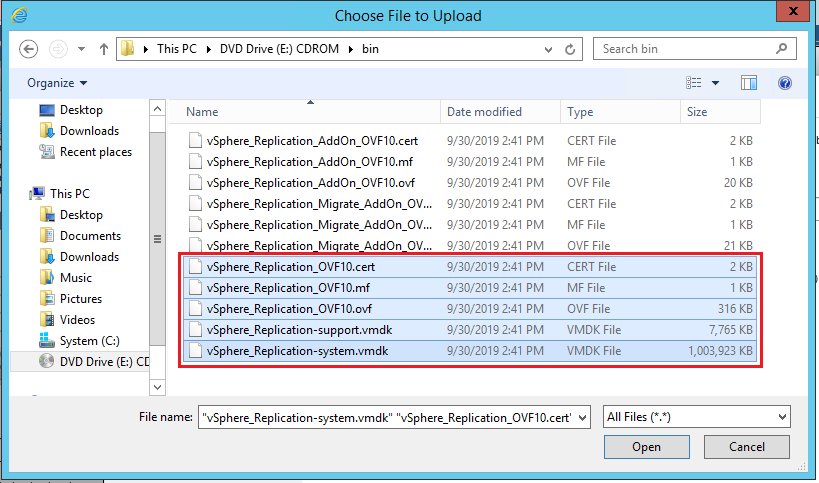This screenshot has width=819, height=483.
Task: Refresh the bin folder view
Action: click(570, 49)
